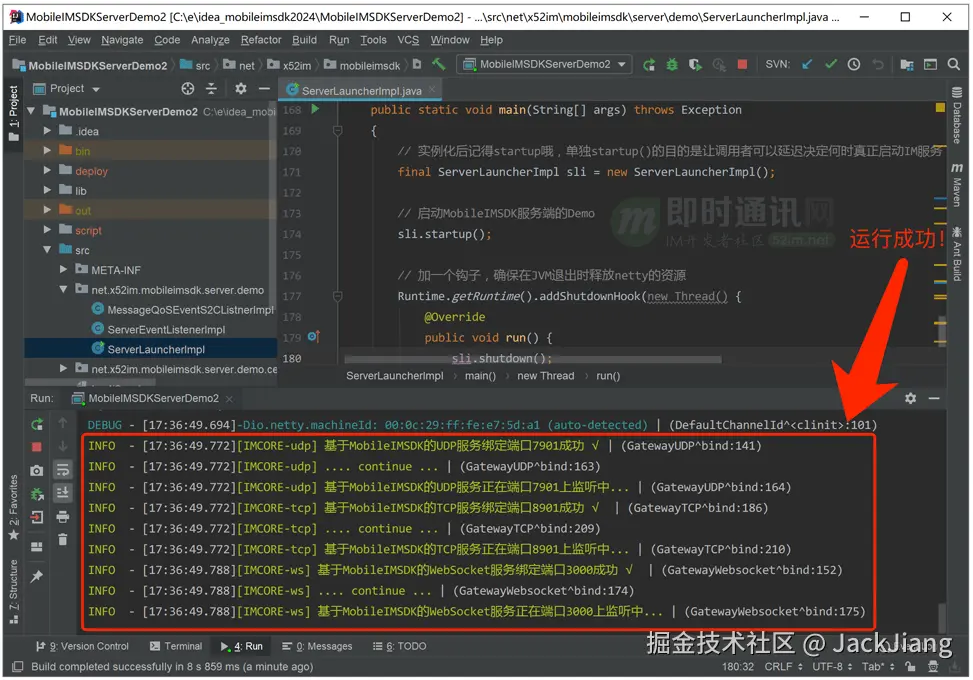
Task: Run with coverage from the toolbar icon
Action: 695,65
